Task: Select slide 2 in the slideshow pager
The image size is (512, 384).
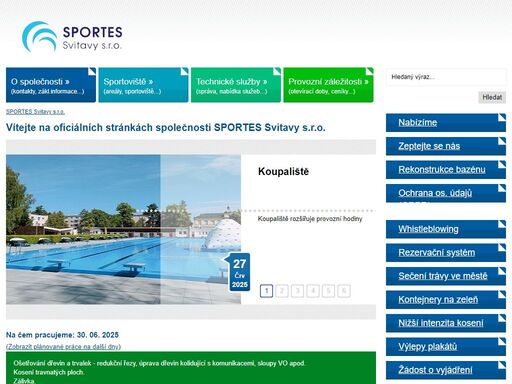Action: tap(282, 291)
